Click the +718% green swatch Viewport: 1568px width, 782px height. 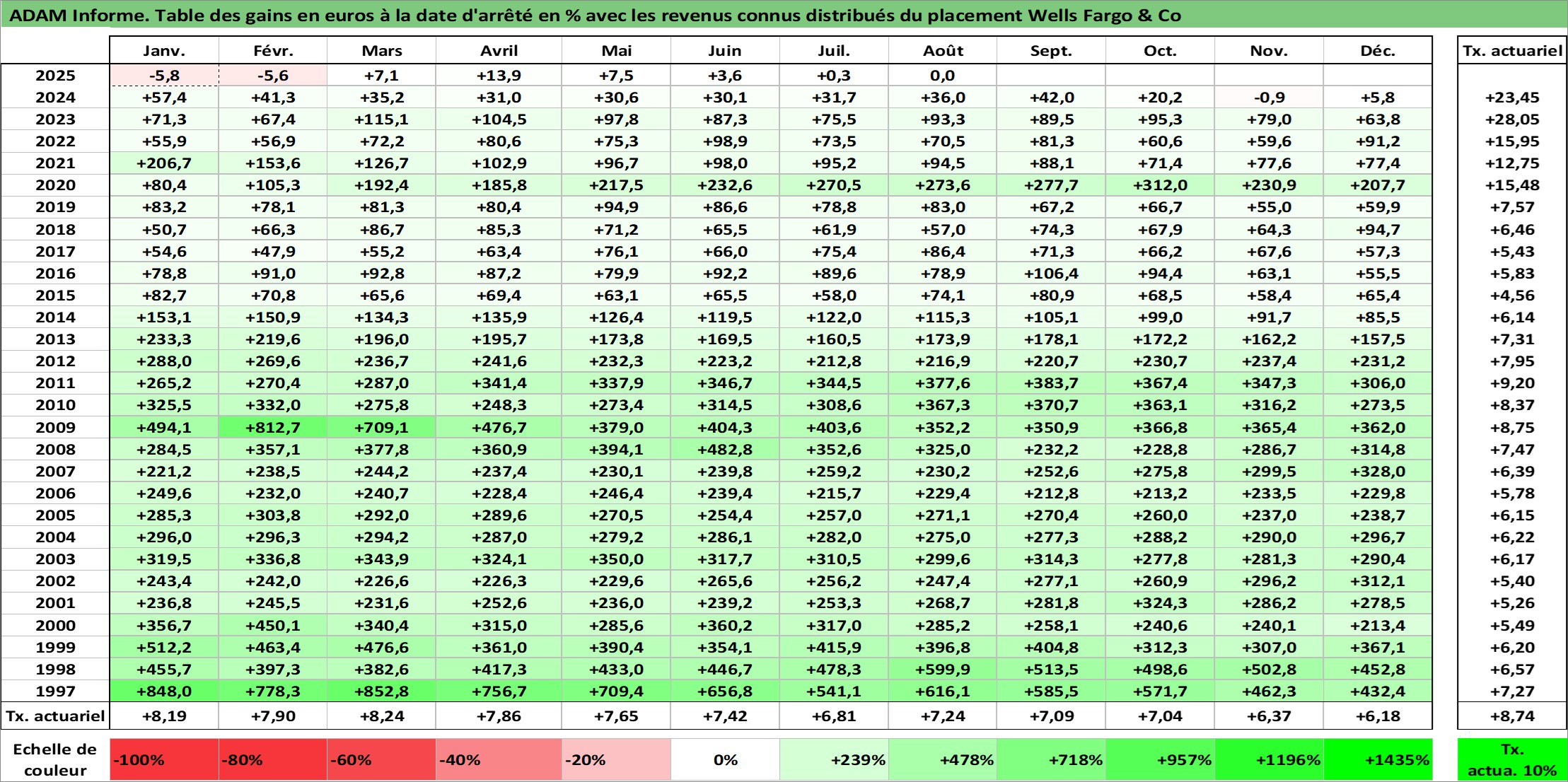1051,759
